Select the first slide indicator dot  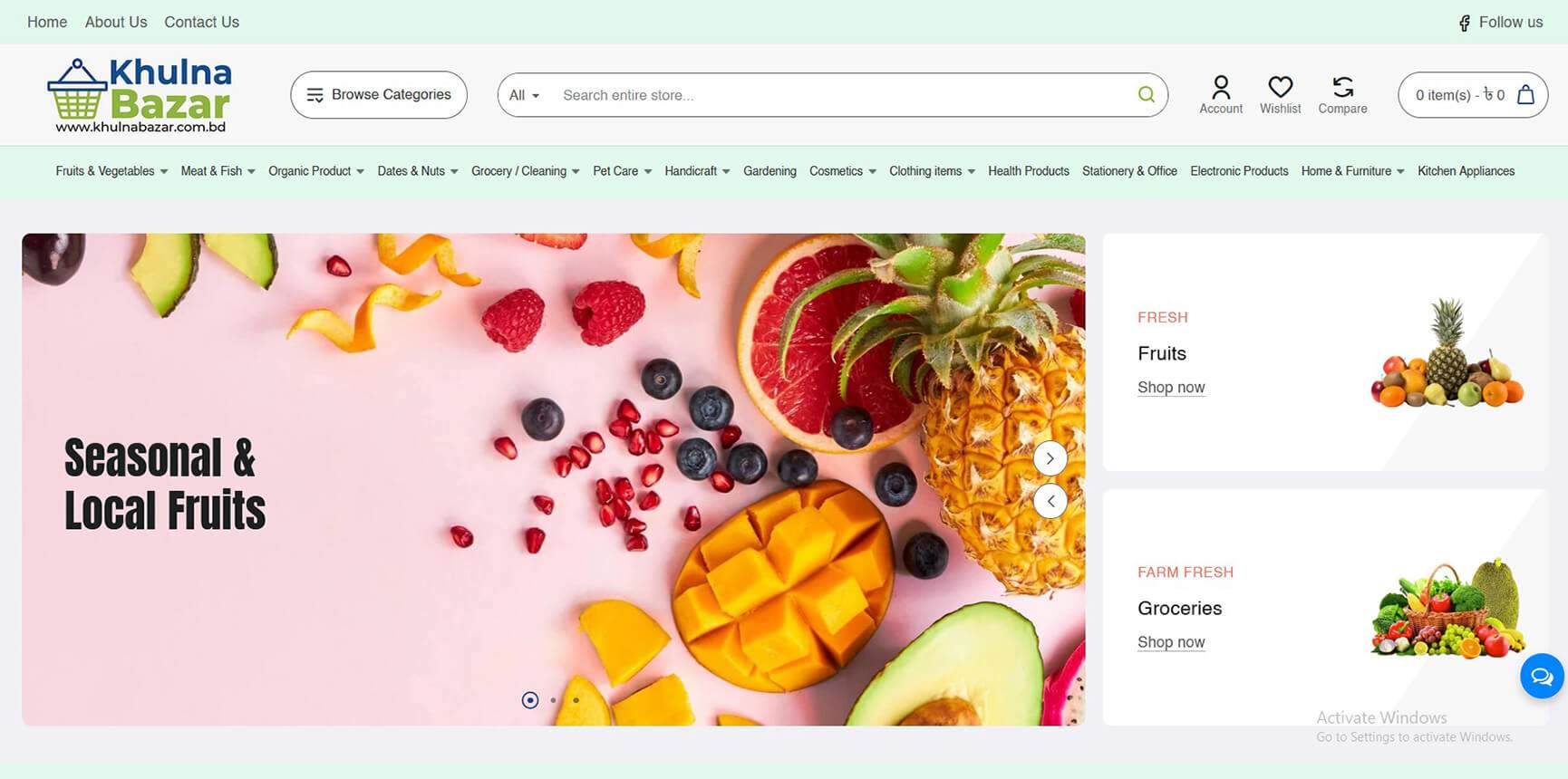pos(530,700)
